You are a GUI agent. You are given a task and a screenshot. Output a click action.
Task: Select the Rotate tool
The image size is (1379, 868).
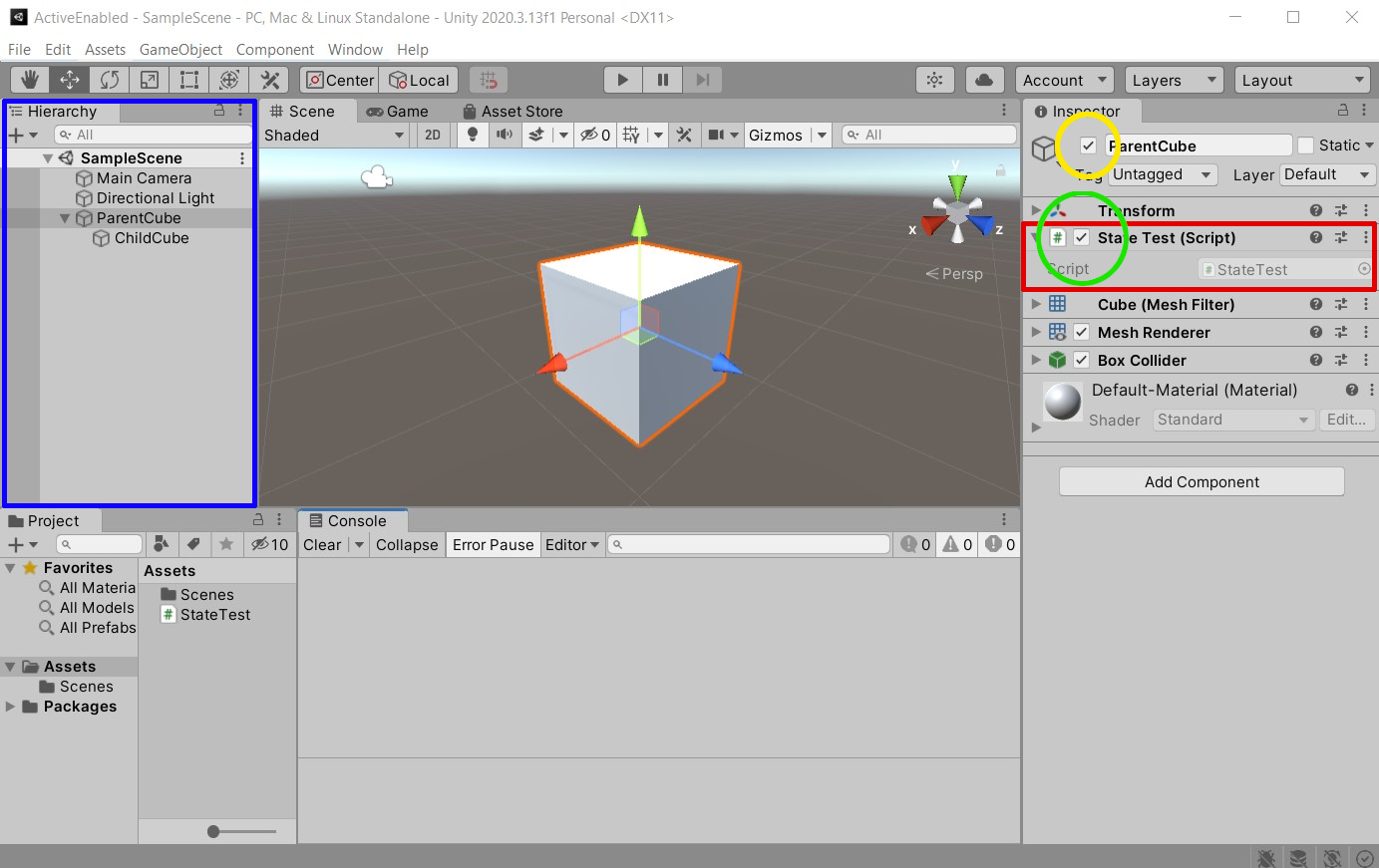pyautogui.click(x=110, y=80)
